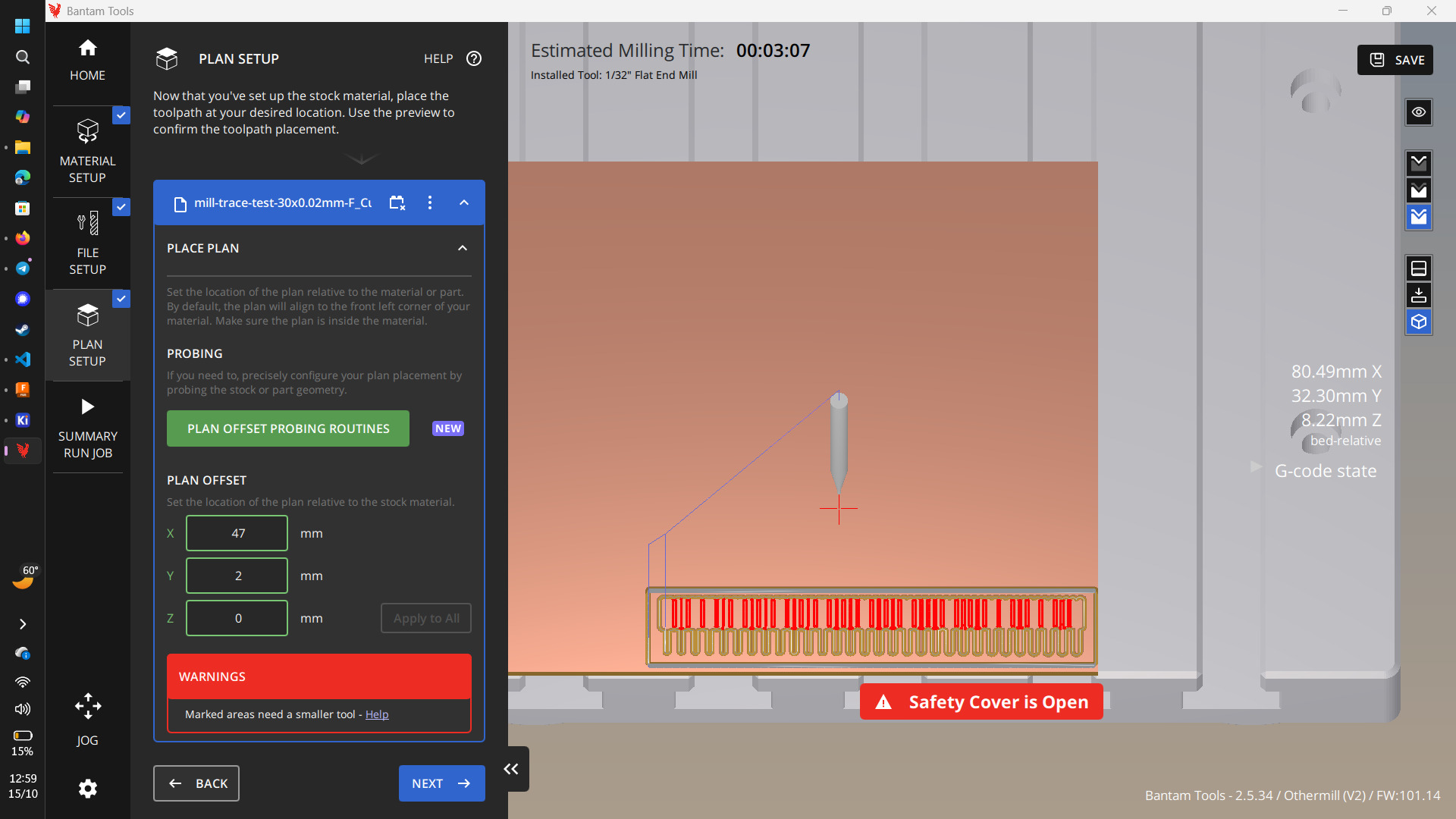Viewport: 1456px width, 819px height.
Task: Toggle the preview visibility eye icon
Action: [x=1419, y=112]
